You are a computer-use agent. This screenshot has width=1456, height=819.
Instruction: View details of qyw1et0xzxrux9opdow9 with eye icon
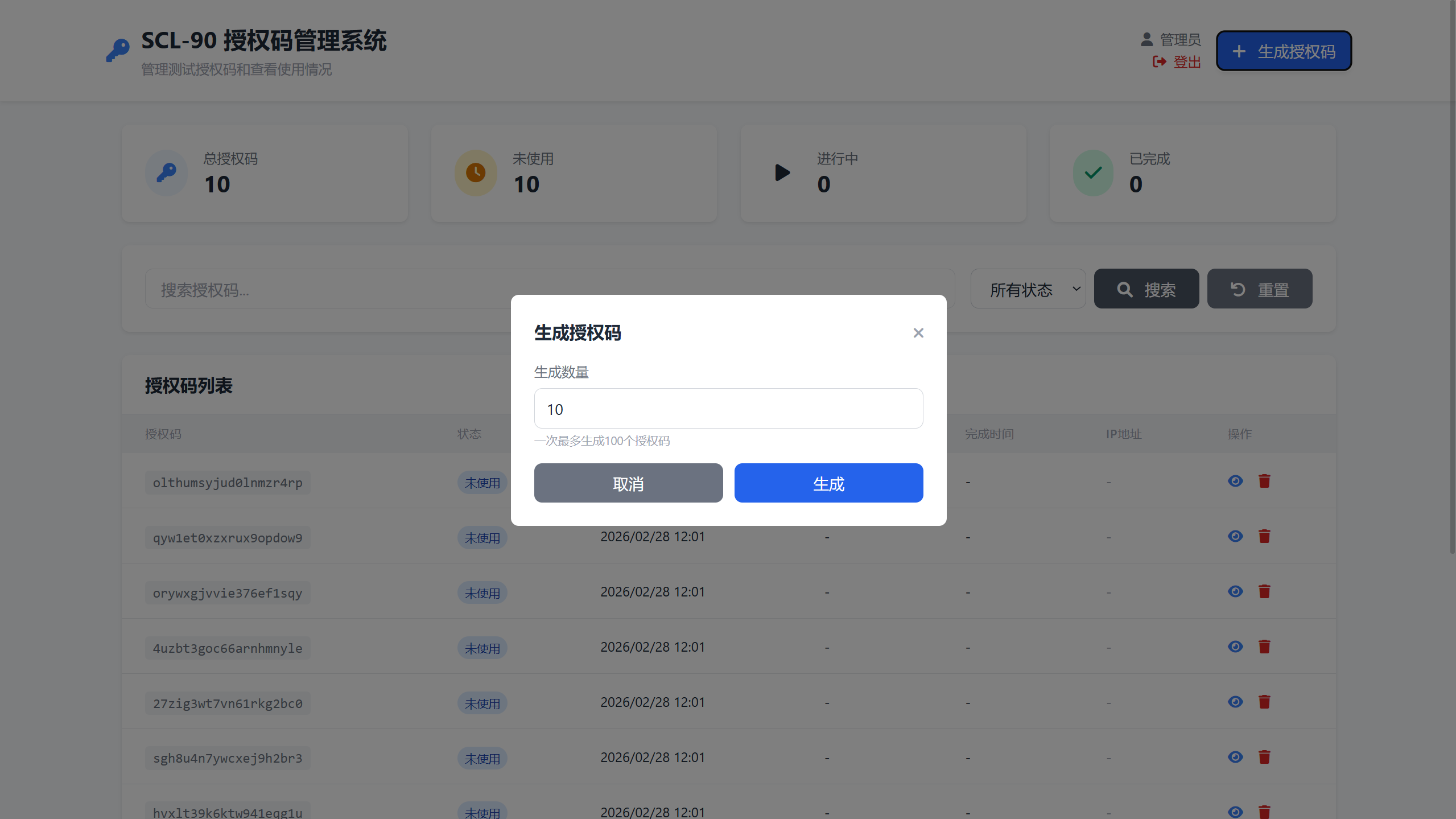pyautogui.click(x=1235, y=536)
